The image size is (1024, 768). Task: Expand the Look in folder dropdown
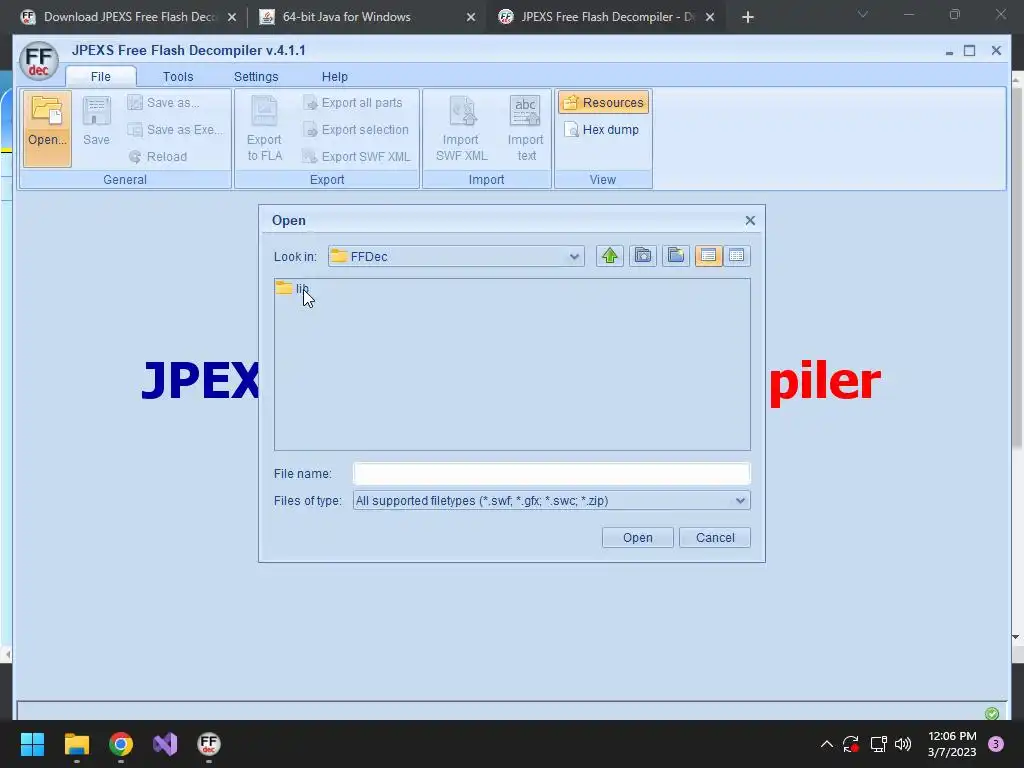pyautogui.click(x=574, y=257)
